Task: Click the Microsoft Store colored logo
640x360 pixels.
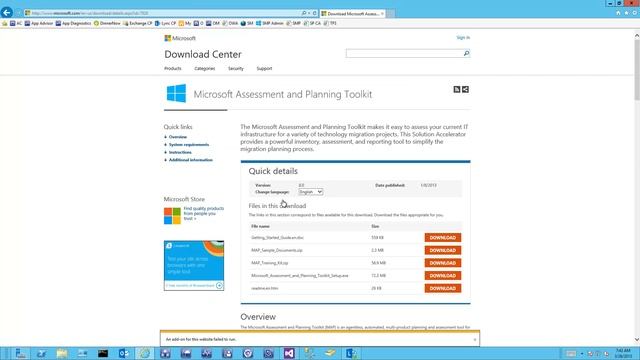Action: click(x=172, y=216)
